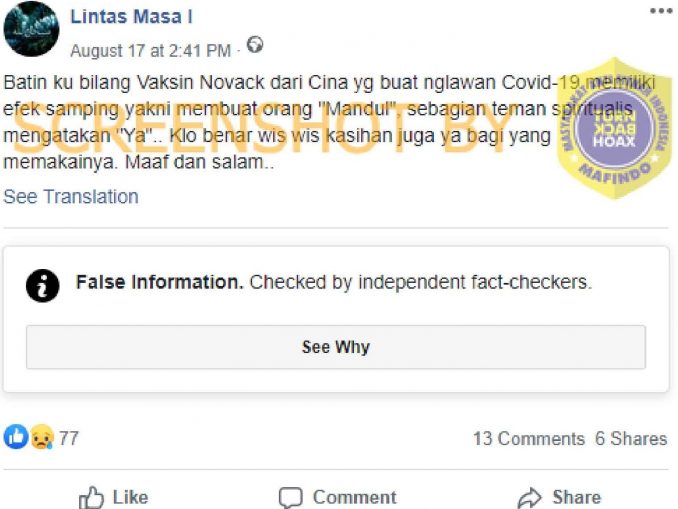
Task: Open the Lintas Masa I profile picture
Action: (x=31, y=29)
